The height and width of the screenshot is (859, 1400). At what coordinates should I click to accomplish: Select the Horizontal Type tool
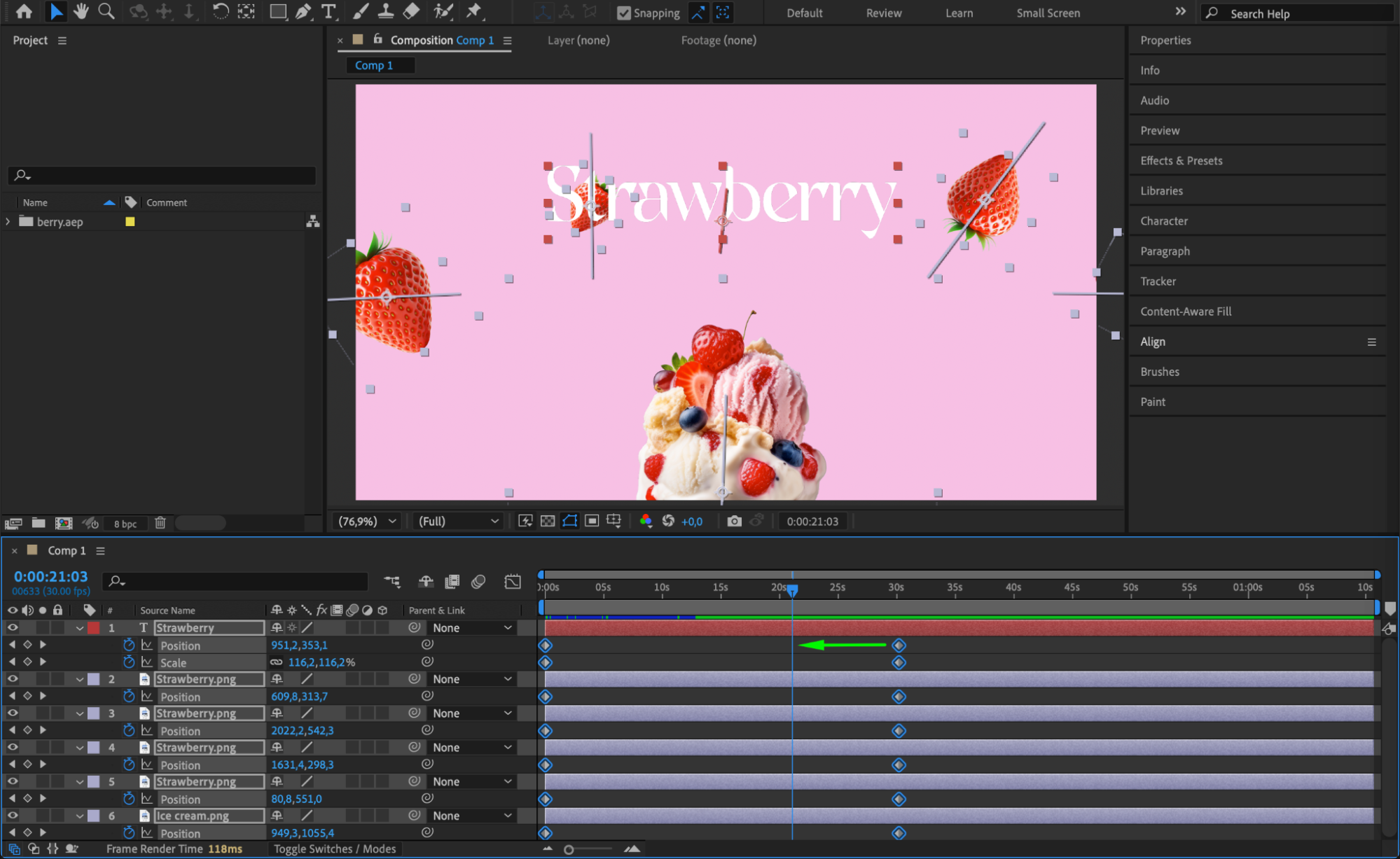(328, 11)
